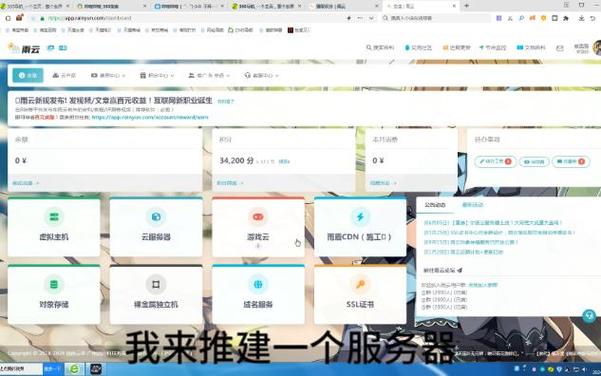Open the 近期更新 header link
Screen dimensions: 601x376
tap(456, 48)
